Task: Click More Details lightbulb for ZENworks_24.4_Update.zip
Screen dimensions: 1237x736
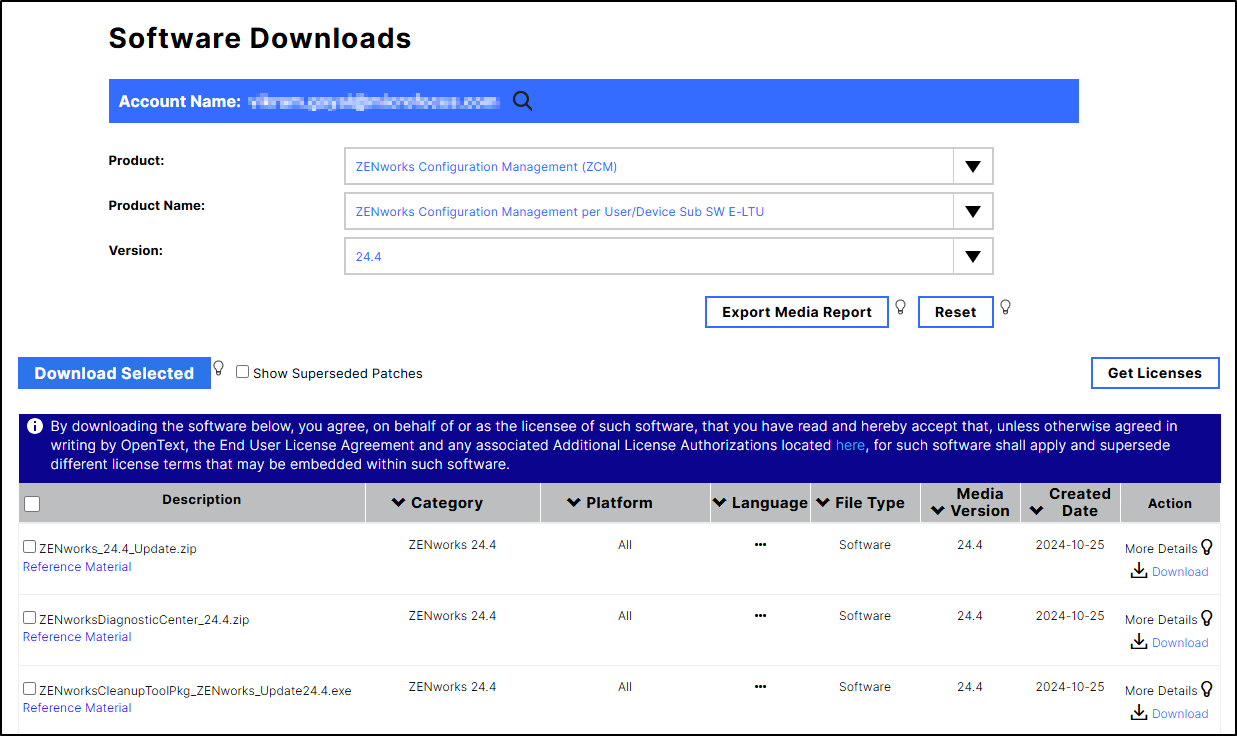Action: [1207, 547]
